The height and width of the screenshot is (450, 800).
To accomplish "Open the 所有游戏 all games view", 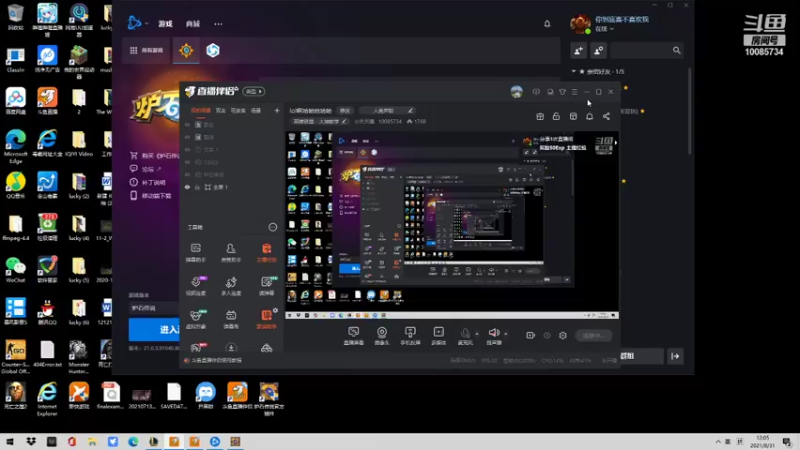I will click(x=146, y=50).
